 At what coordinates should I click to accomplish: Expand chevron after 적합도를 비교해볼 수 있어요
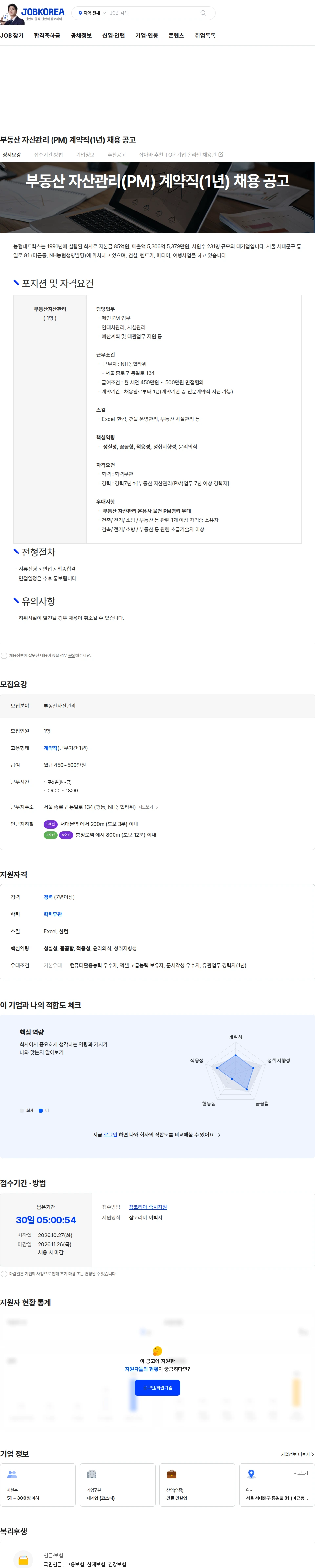(219, 1135)
